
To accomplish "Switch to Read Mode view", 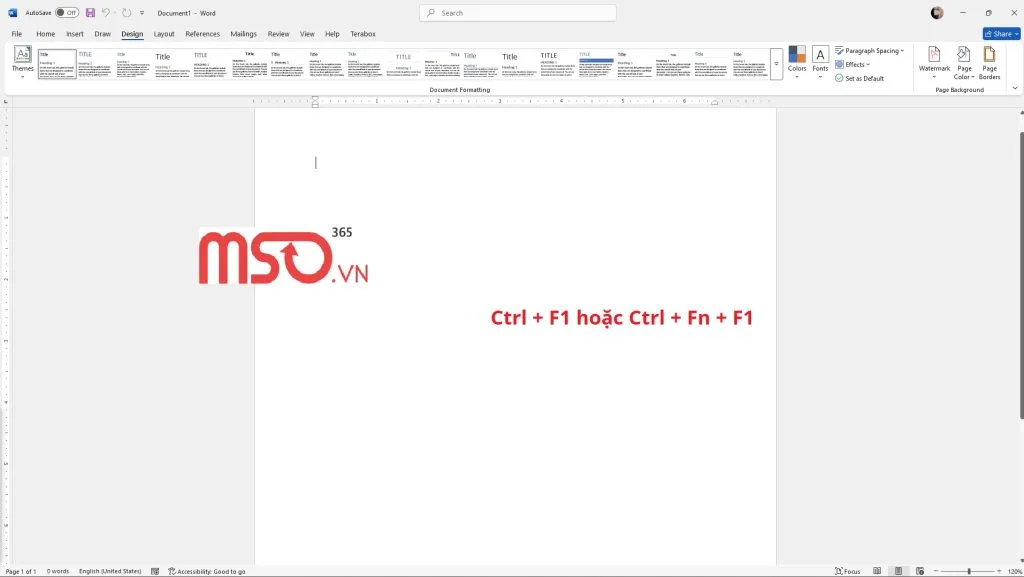I will point(877,570).
